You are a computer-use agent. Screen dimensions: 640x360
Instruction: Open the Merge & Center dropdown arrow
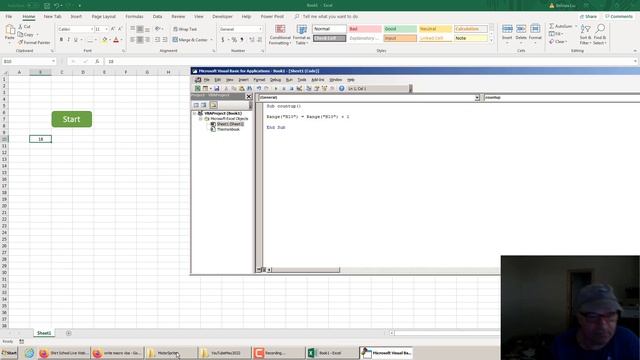coord(211,40)
